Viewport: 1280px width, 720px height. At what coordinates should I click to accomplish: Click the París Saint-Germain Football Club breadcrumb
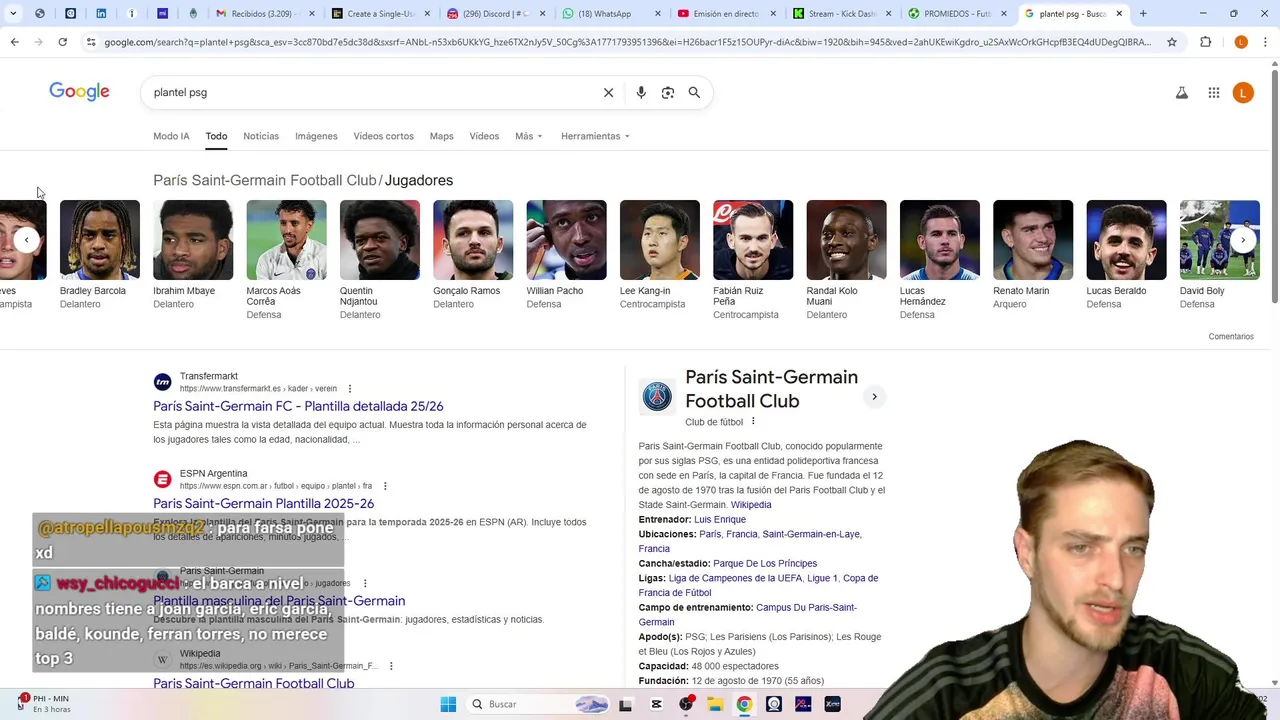264,180
